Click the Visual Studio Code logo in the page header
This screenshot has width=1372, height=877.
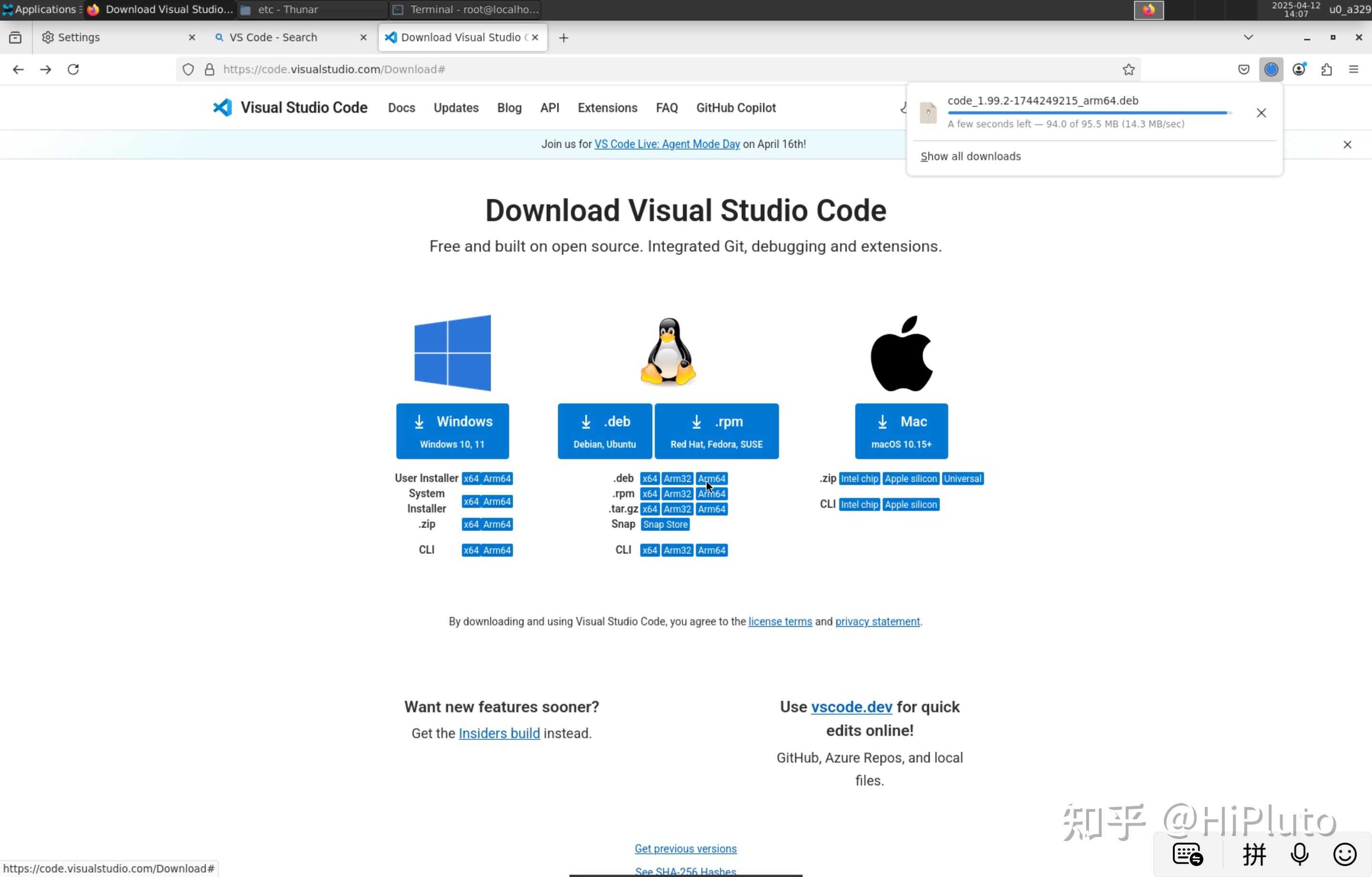pos(222,107)
